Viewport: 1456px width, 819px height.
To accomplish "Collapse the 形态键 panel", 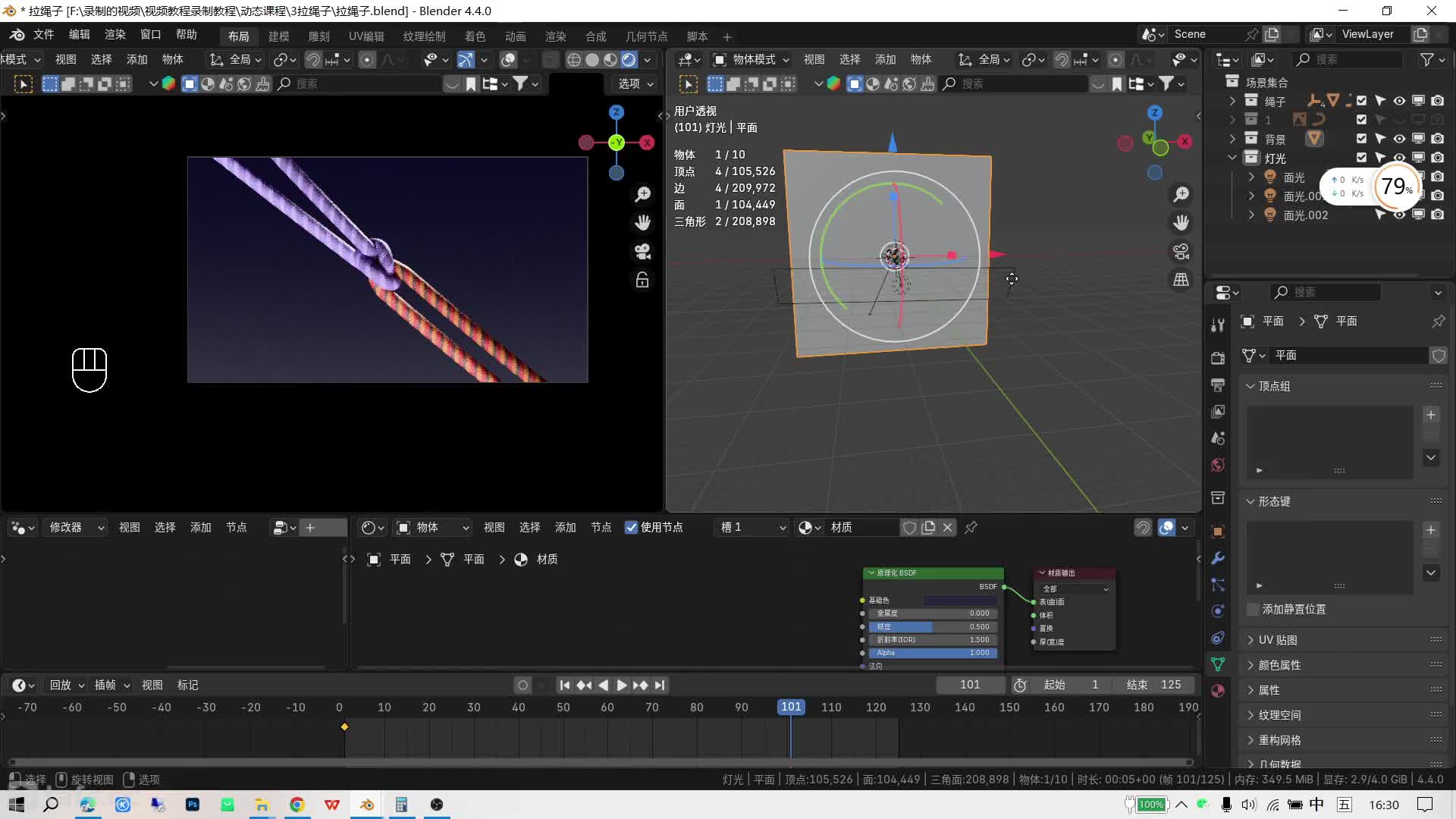I will pos(1250,501).
